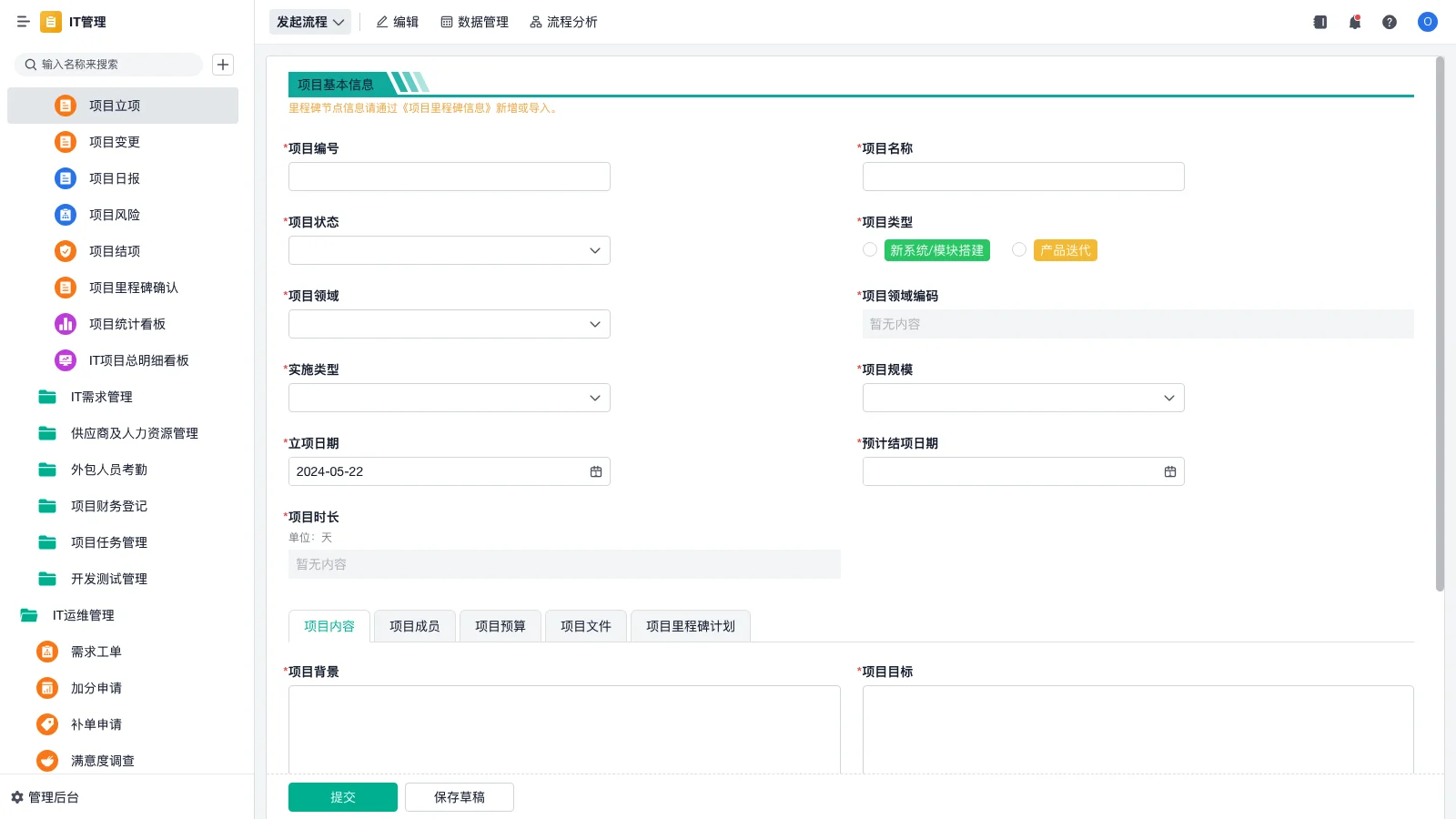Click the IT管理 app logo icon
This screenshot has width=1456, height=819.
[x=51, y=22]
